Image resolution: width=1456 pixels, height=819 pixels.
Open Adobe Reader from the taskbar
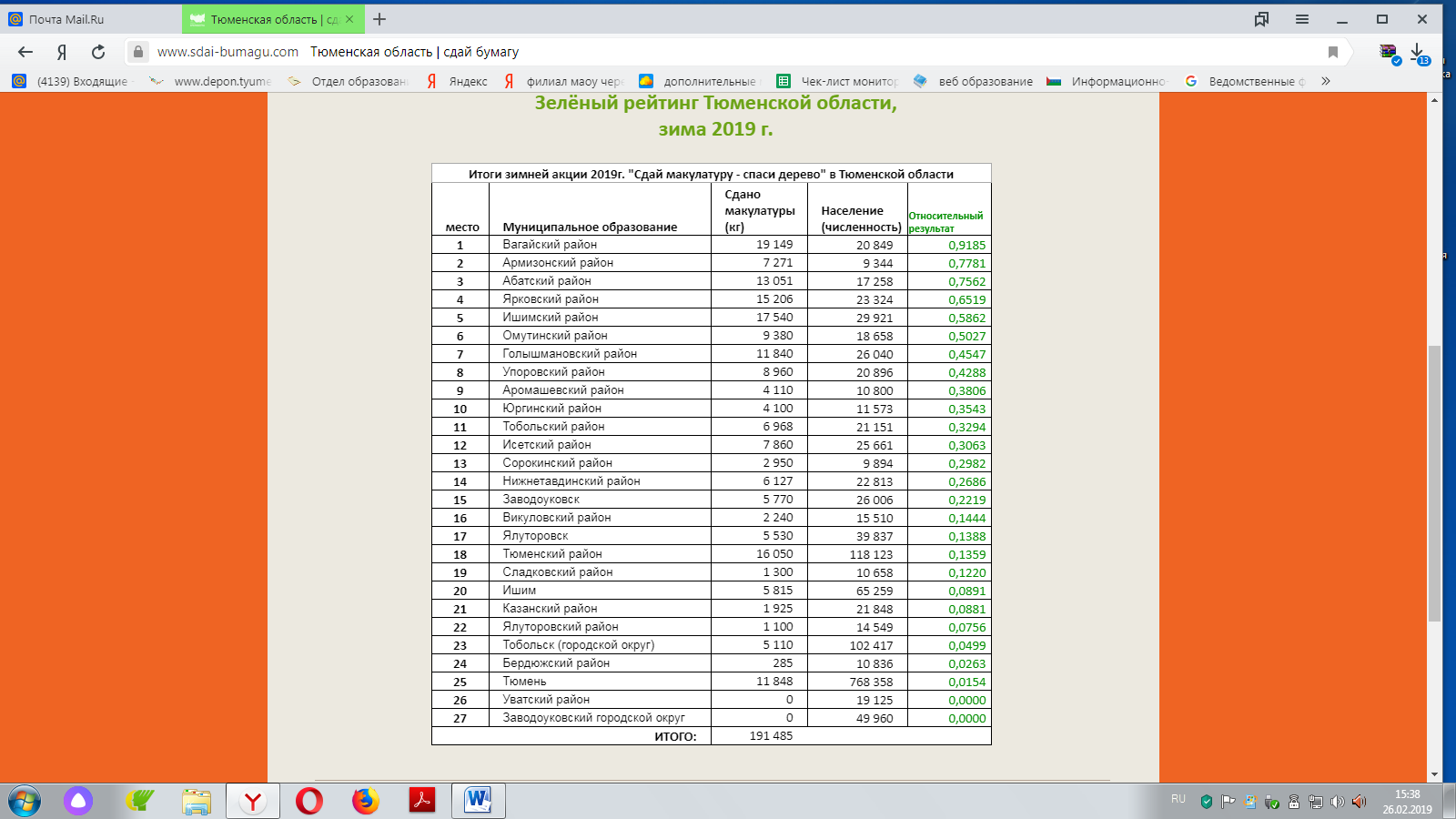pyautogui.click(x=422, y=801)
